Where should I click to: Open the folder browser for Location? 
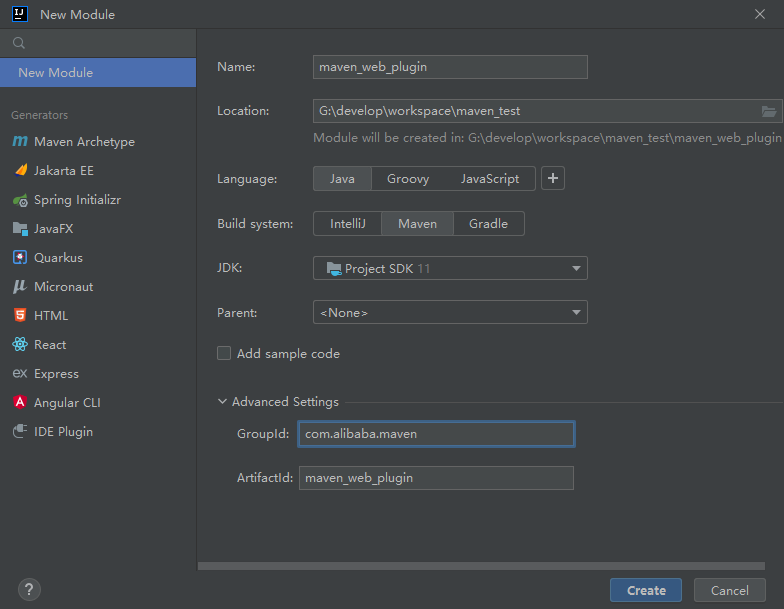tap(768, 111)
